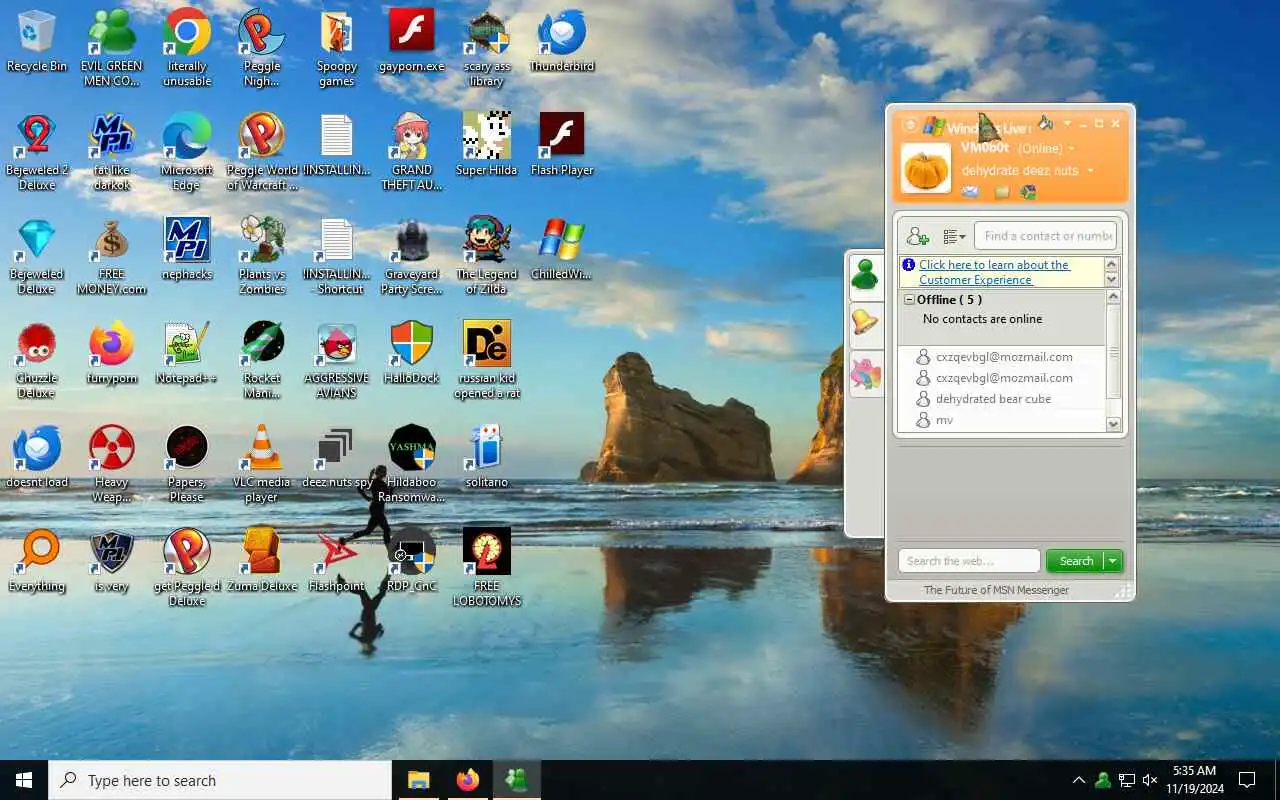
Task: Open the notification center icon
Action: [x=1247, y=780]
